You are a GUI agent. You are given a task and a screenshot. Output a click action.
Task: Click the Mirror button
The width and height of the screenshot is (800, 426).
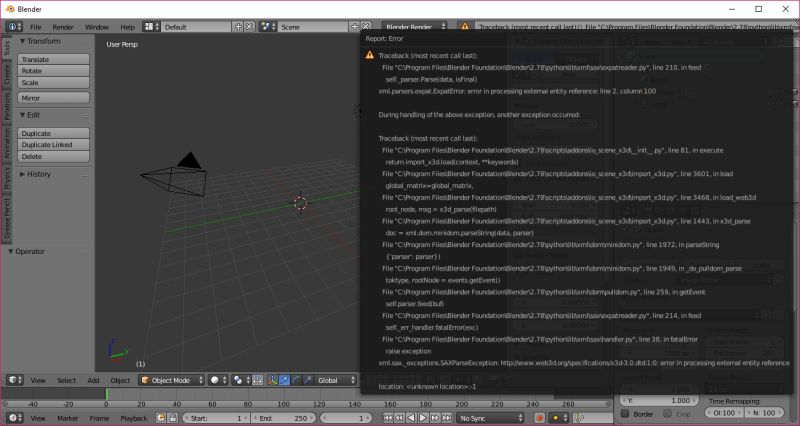click(x=54, y=98)
